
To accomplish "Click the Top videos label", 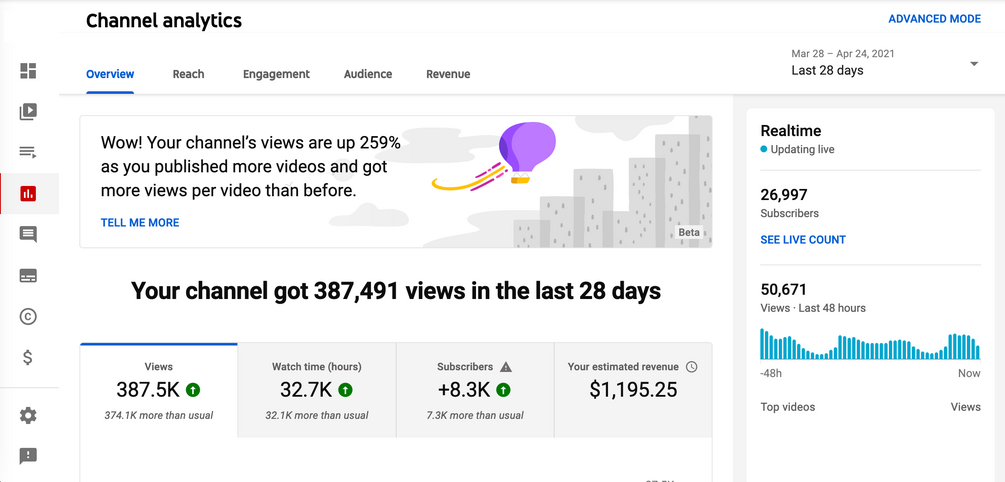I will [788, 407].
